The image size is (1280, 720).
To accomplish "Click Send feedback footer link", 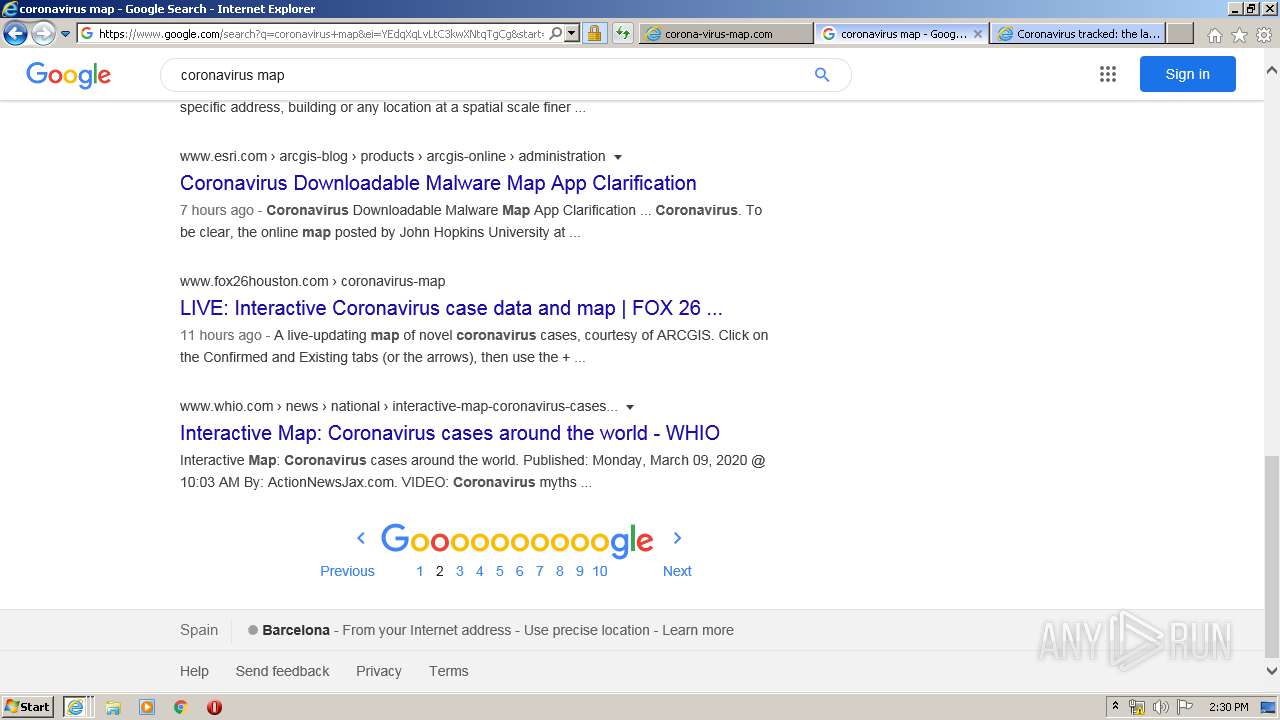I will (282, 671).
